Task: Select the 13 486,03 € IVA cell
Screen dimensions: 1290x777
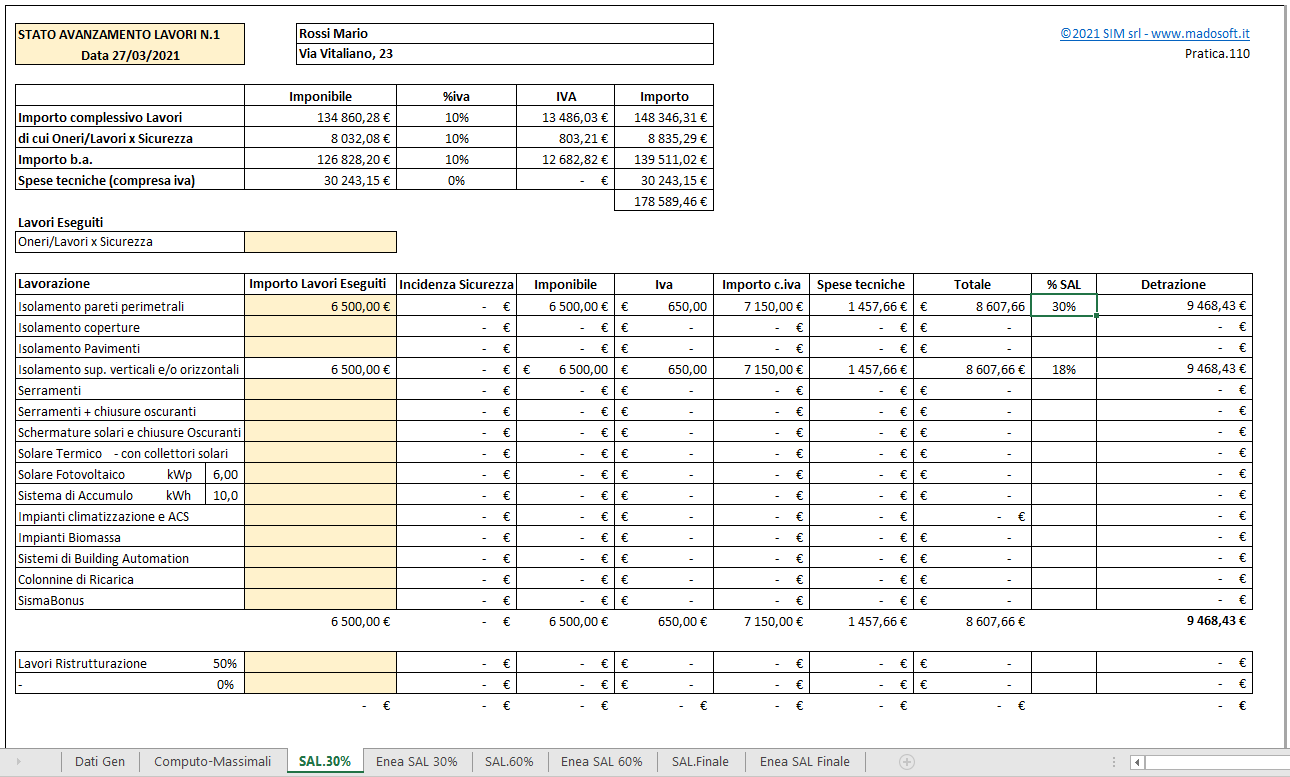Action: click(x=565, y=117)
